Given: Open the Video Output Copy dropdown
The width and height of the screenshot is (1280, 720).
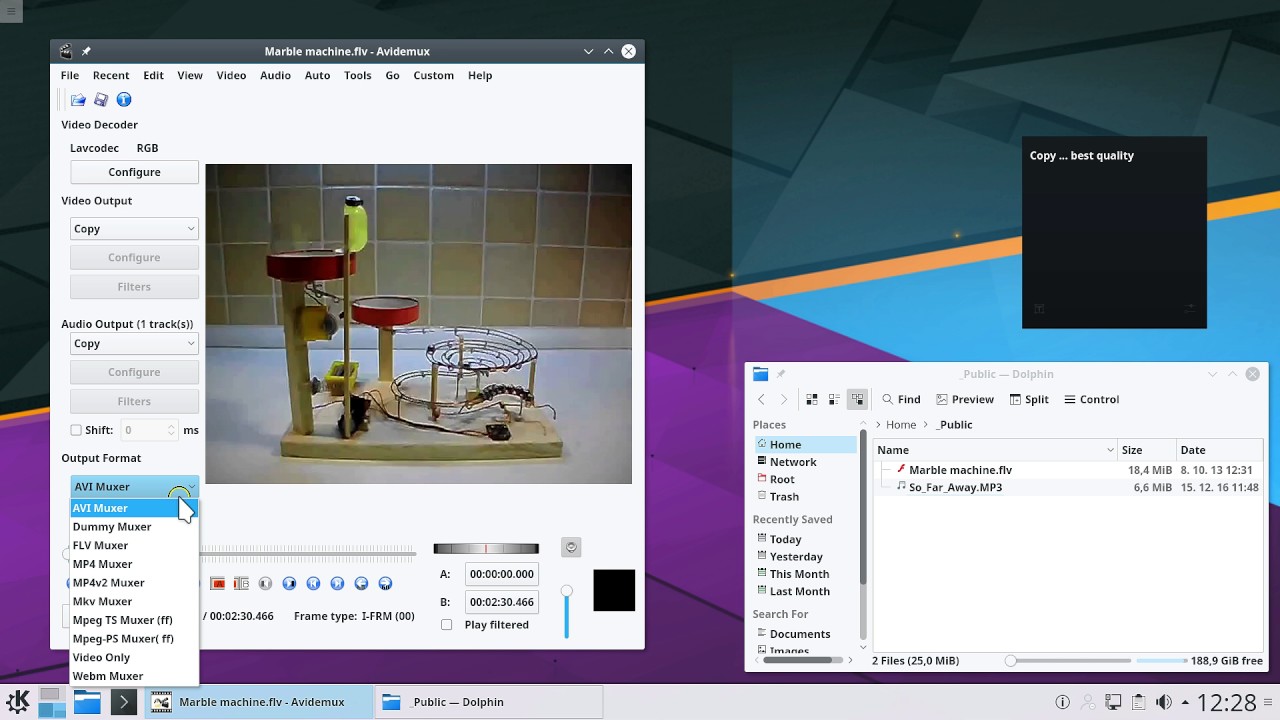Looking at the screenshot, I should coord(134,229).
